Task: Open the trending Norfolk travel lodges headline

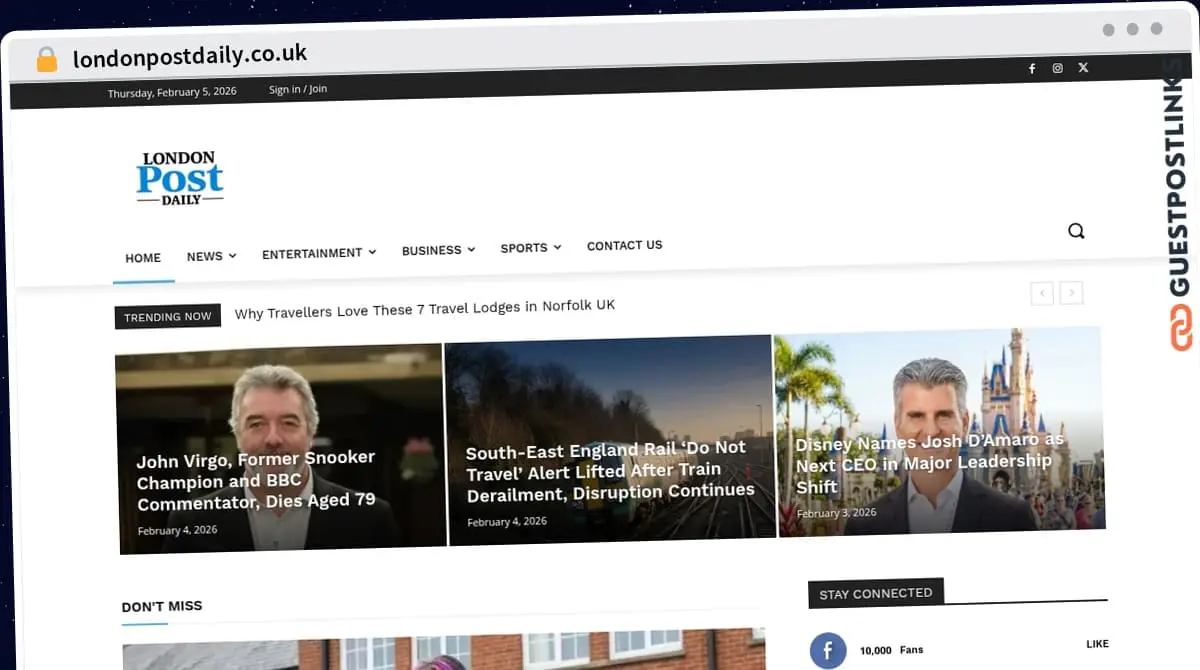Action: click(425, 309)
